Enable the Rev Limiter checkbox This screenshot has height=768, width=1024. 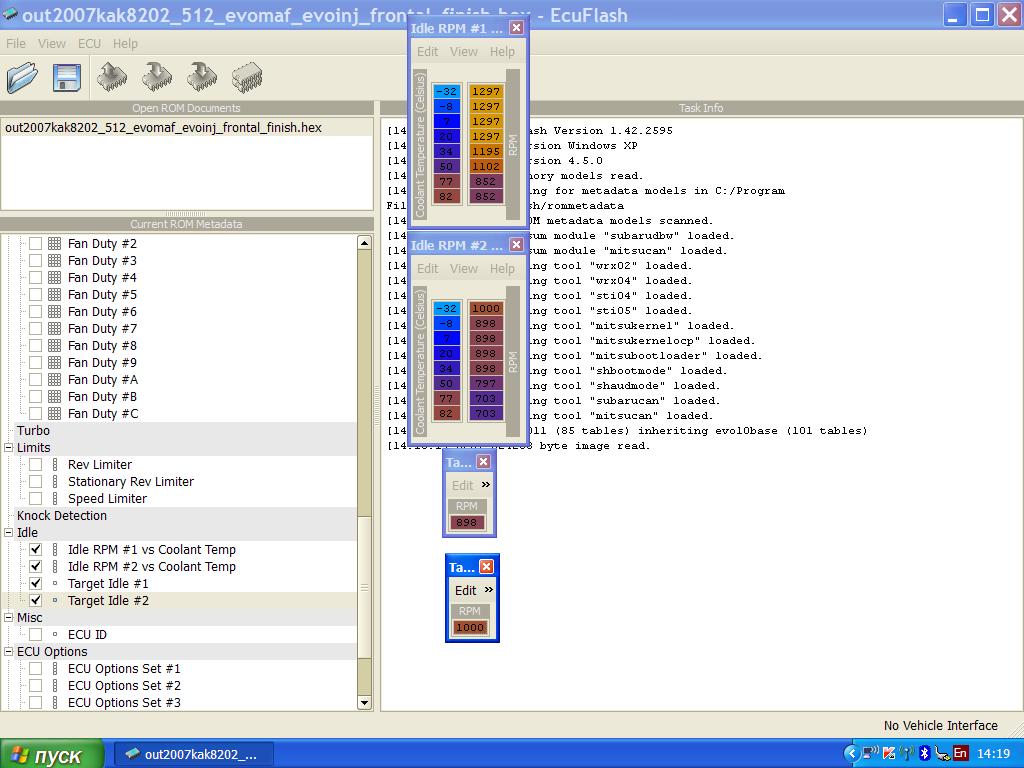pos(36,465)
